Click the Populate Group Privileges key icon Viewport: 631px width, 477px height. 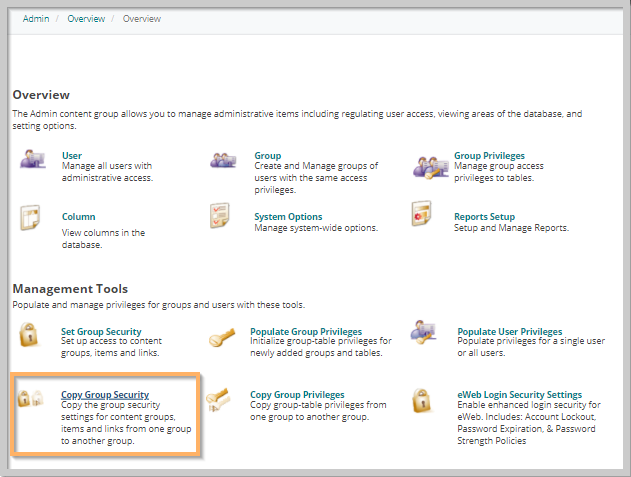[222, 337]
